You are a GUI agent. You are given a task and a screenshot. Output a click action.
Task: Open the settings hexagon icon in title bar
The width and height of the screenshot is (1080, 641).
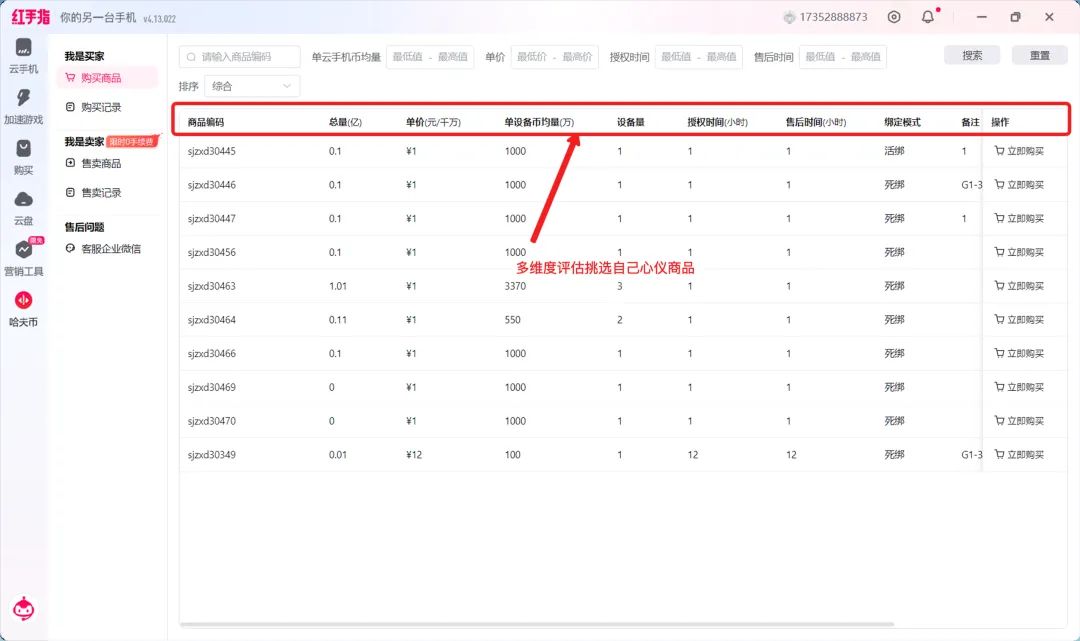(894, 17)
